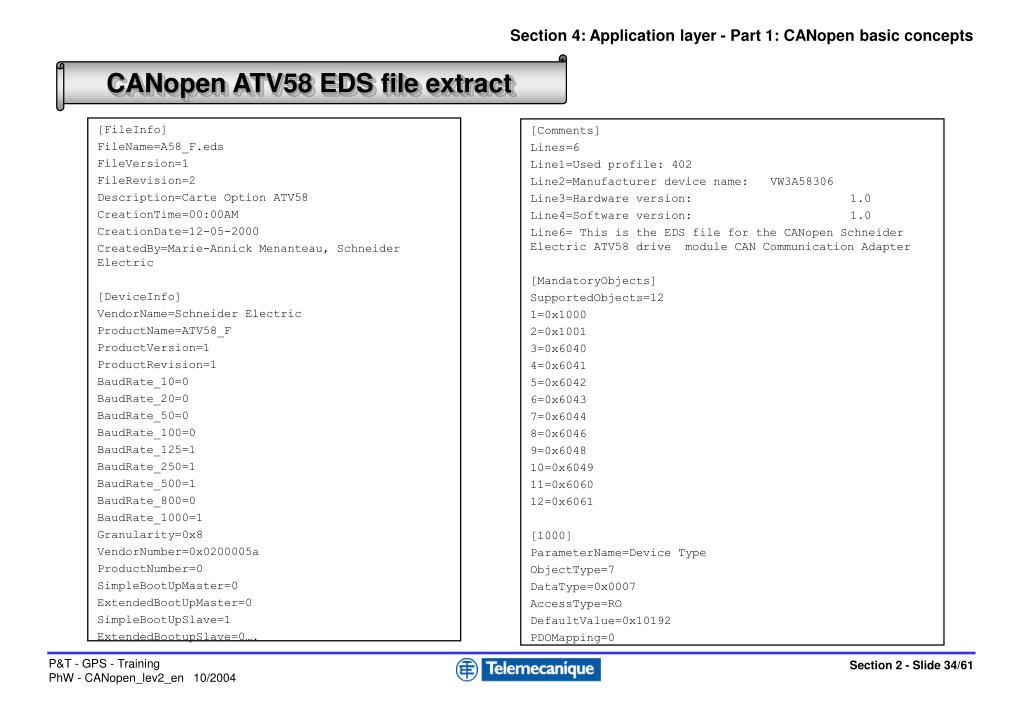1023x708 pixels.
Task: Select the DataType=0x0007 line
Action: [x=583, y=587]
